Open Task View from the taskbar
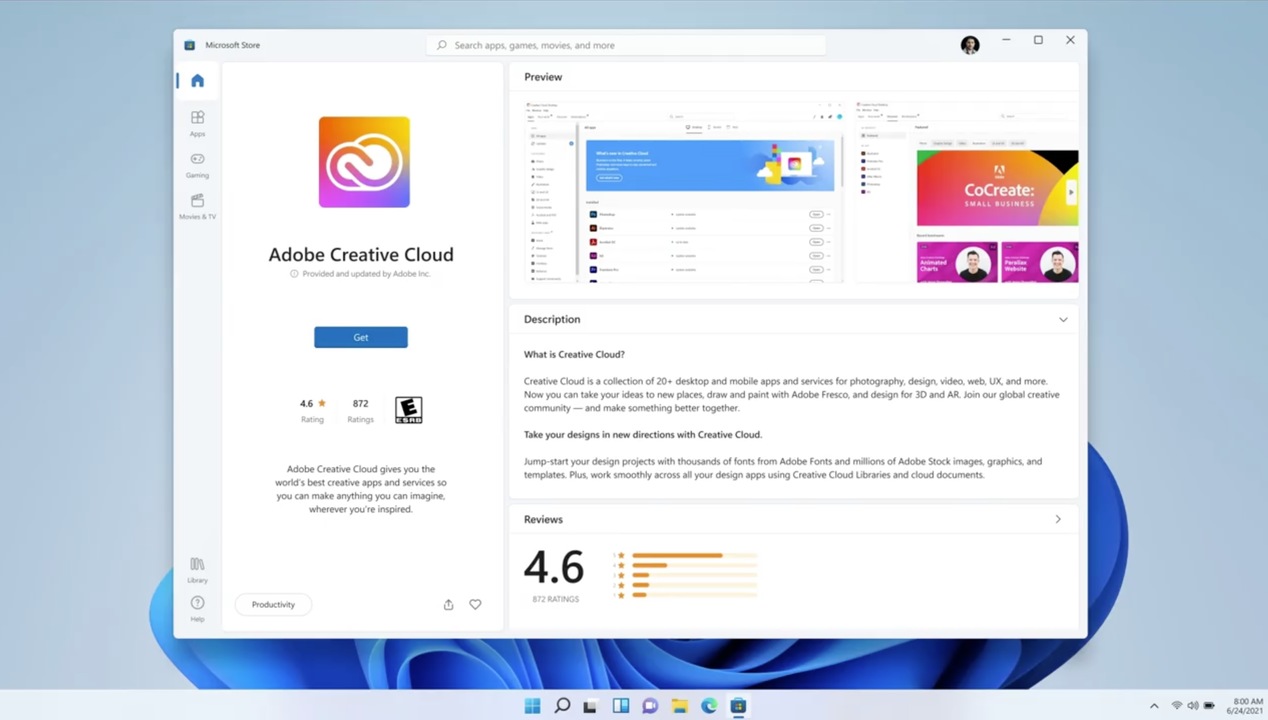This screenshot has height=720, width=1268. point(591,706)
